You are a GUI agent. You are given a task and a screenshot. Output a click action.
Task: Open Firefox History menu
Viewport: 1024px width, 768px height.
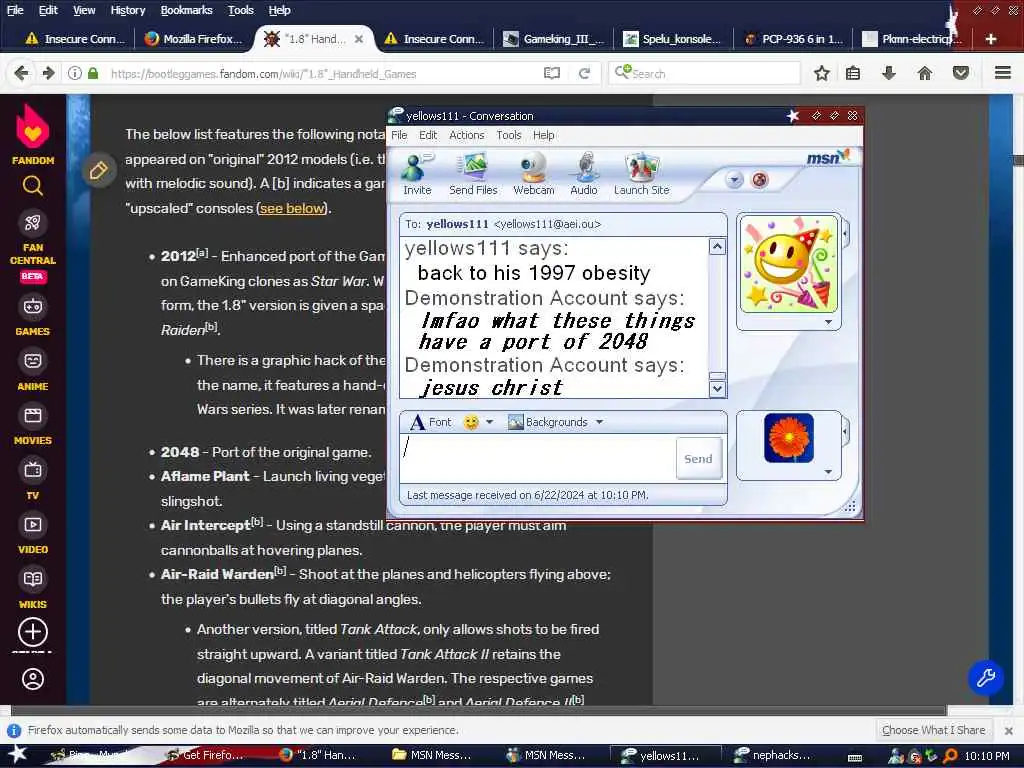(x=128, y=10)
